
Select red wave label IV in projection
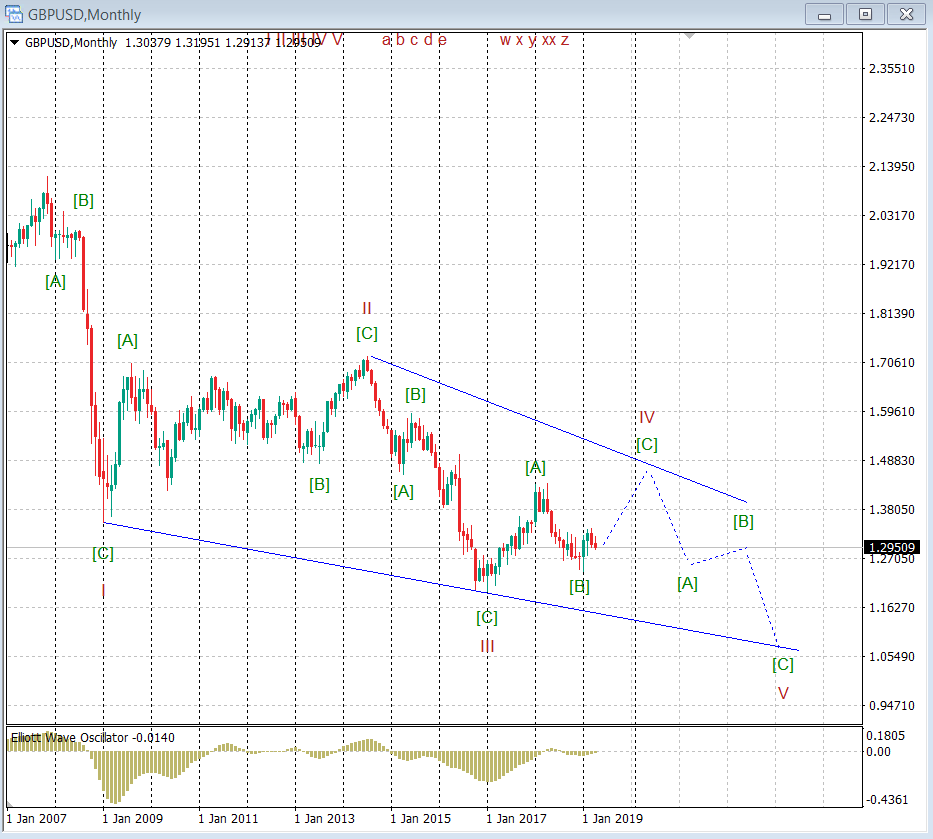[x=647, y=417]
